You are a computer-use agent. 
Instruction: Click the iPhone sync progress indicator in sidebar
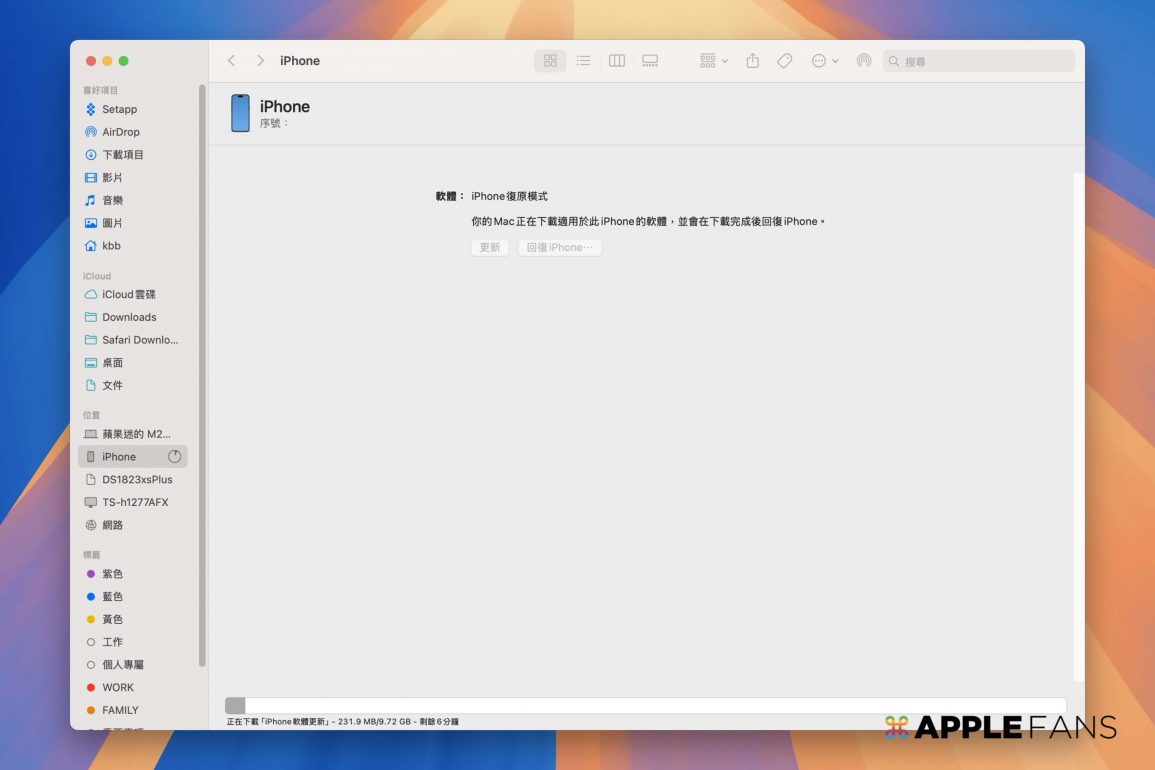coord(175,457)
